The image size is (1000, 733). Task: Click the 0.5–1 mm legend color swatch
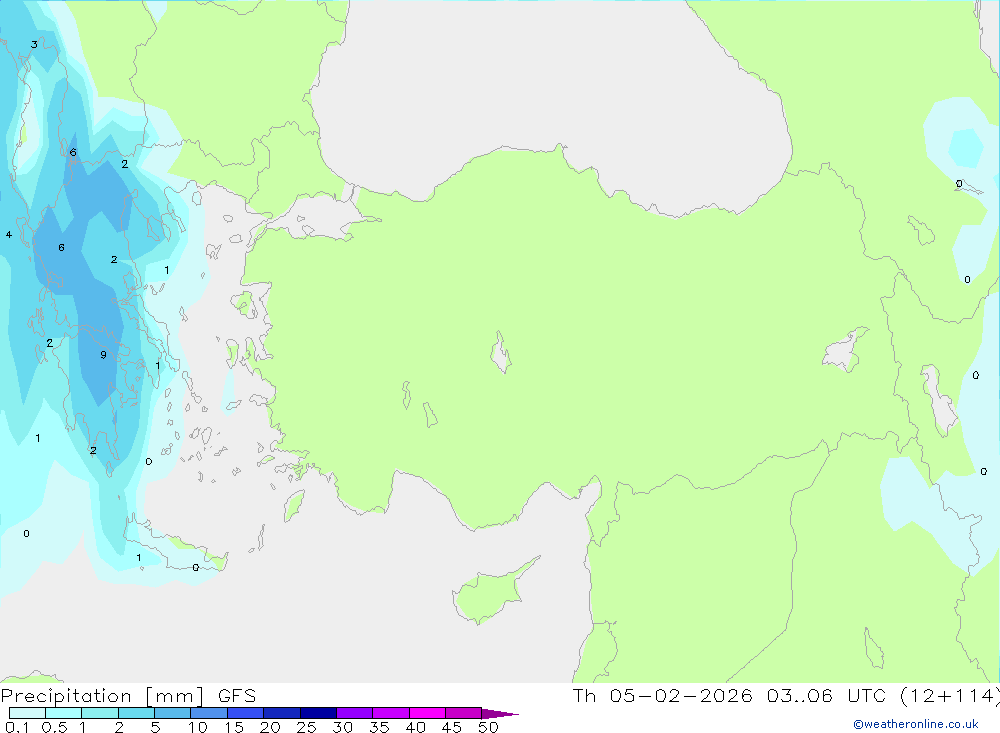[x=64, y=713]
